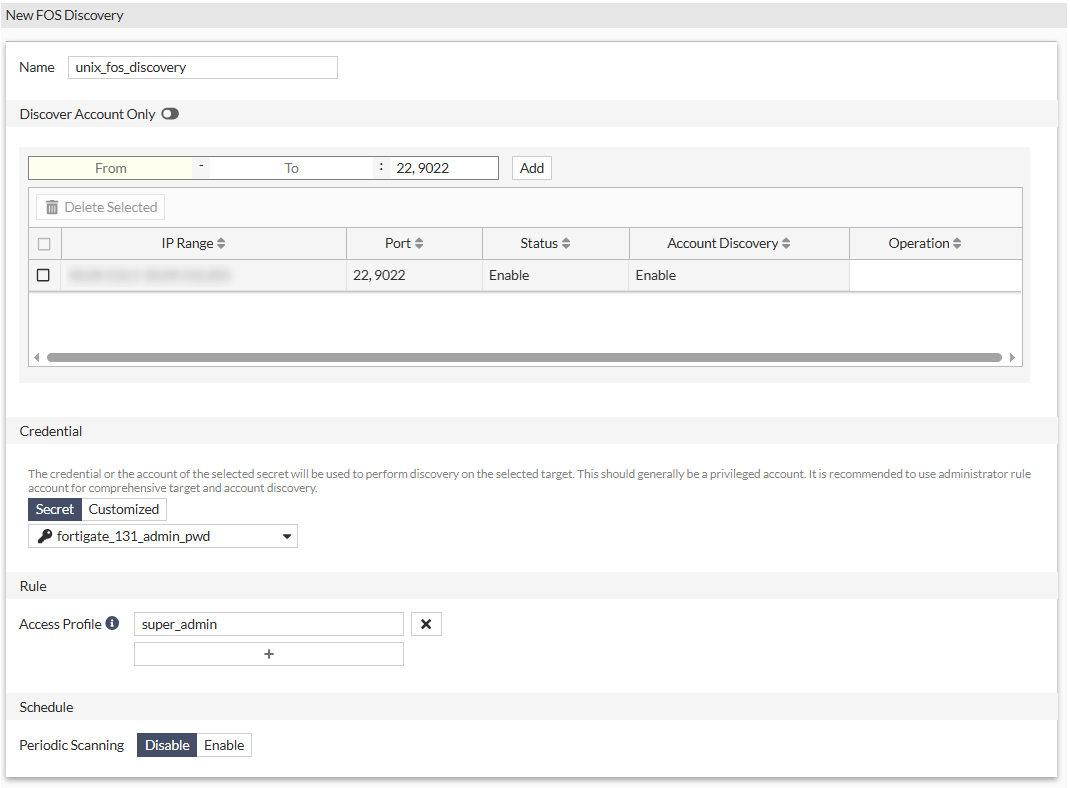This screenshot has width=1070, height=788.
Task: Click the Add button
Action: tap(532, 168)
